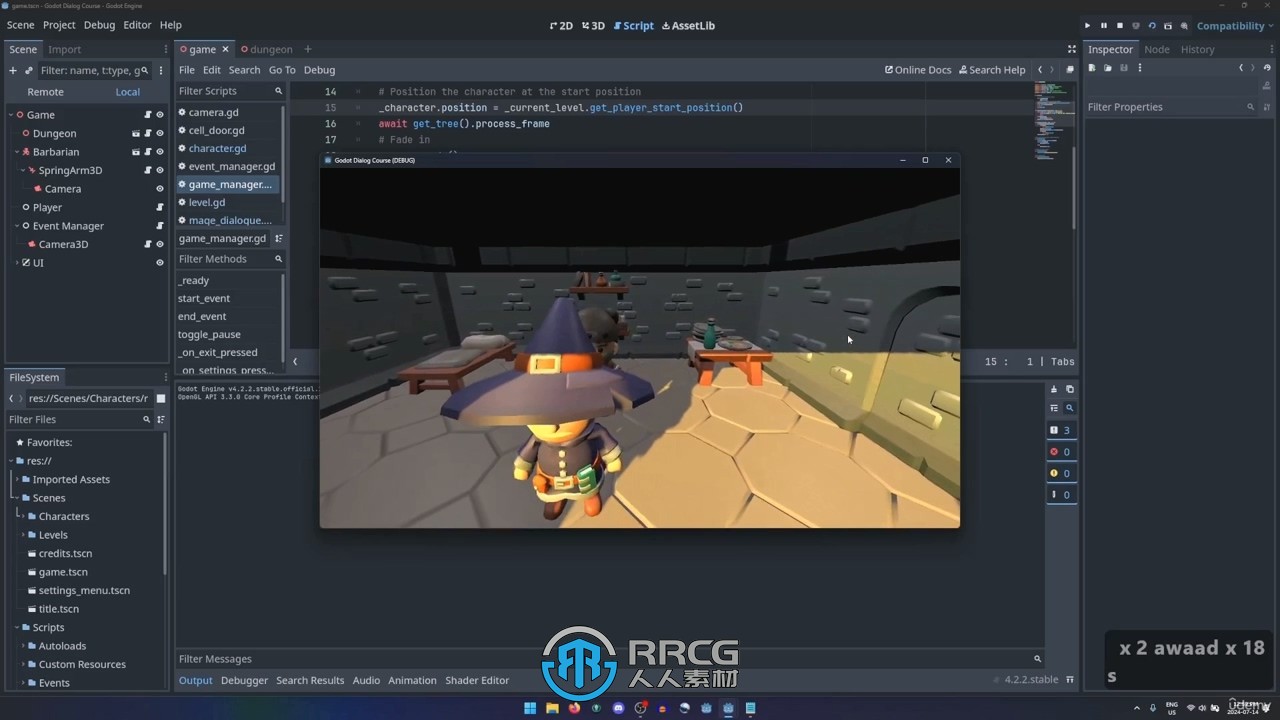The height and width of the screenshot is (720, 1280).
Task: Open File Explorer from taskbar
Action: (552, 708)
